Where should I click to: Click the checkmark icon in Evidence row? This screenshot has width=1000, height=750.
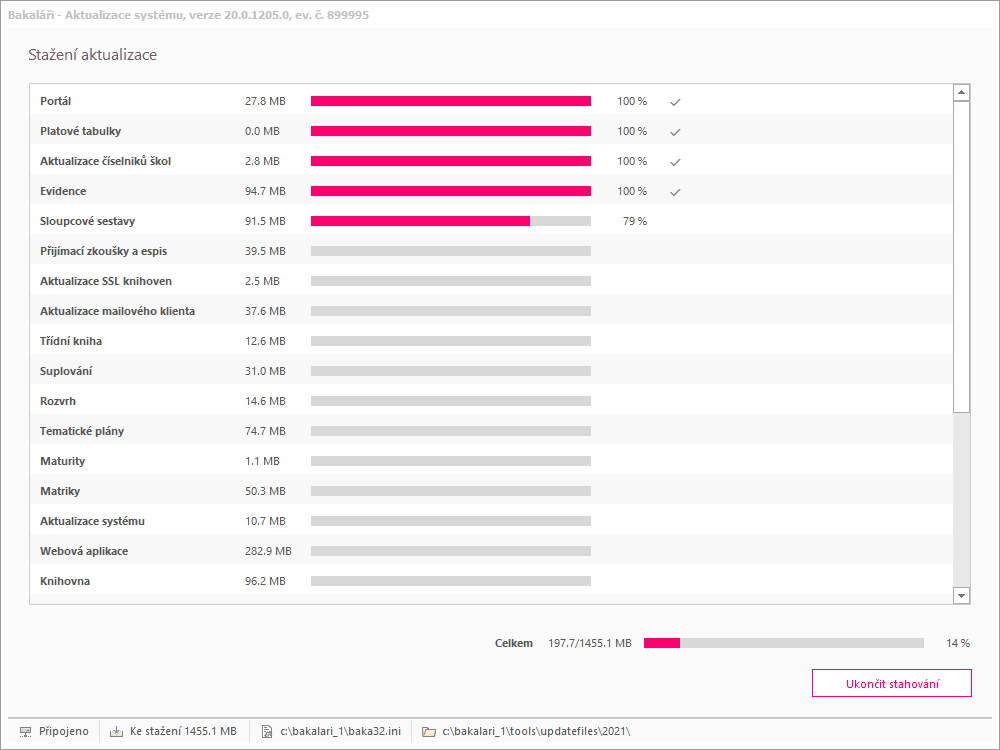pos(675,192)
